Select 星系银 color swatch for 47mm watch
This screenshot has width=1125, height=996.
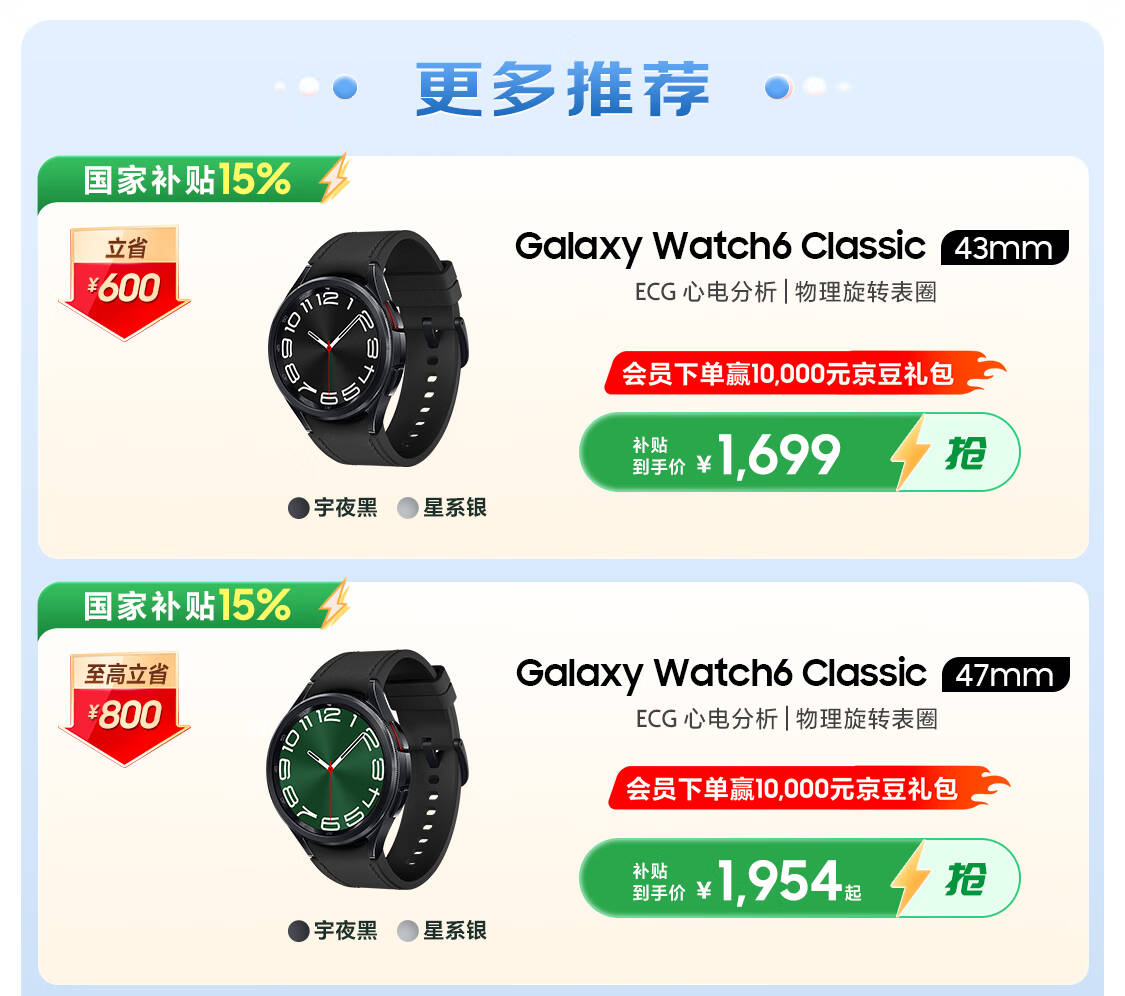click(x=442, y=931)
